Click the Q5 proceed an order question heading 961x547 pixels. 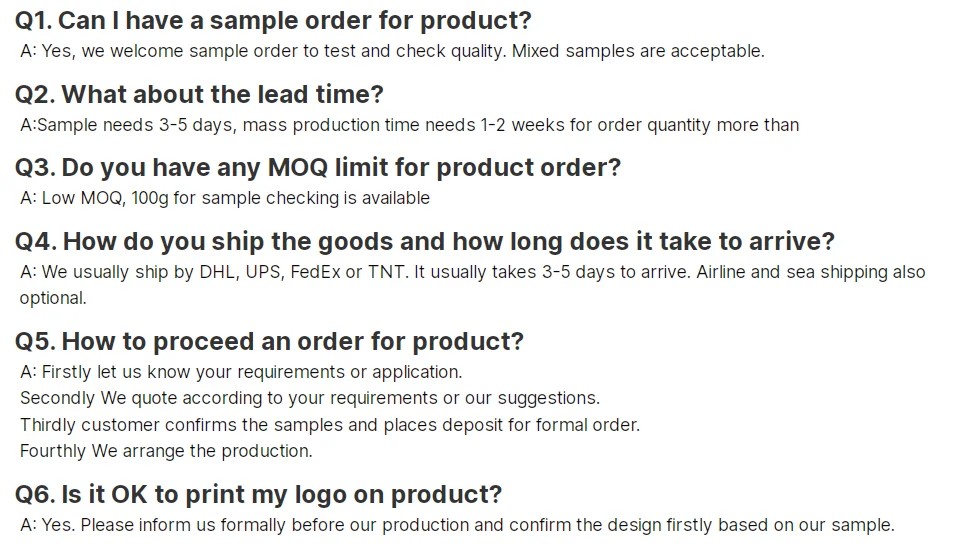click(x=269, y=341)
